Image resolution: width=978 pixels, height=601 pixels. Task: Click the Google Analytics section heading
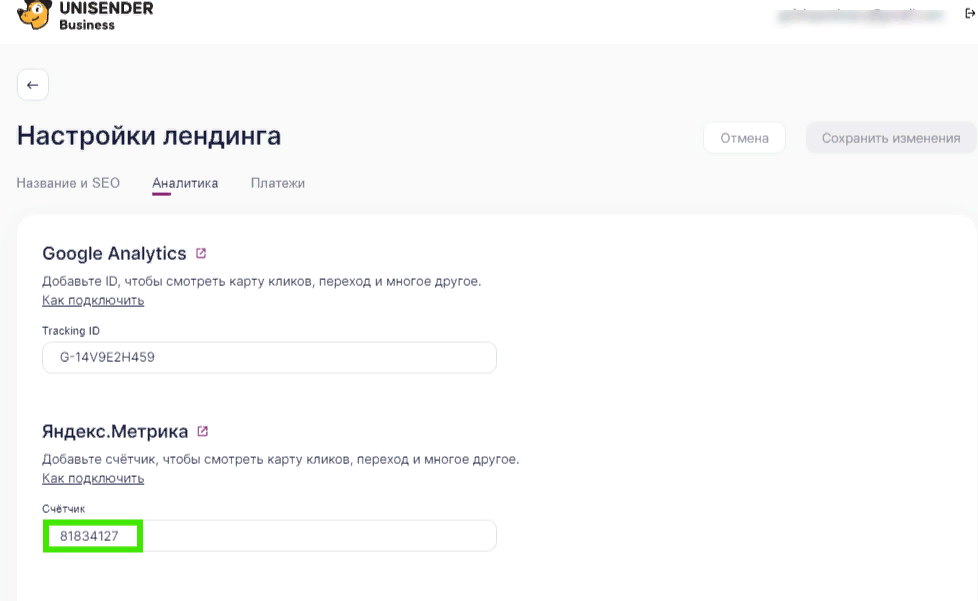tap(114, 254)
